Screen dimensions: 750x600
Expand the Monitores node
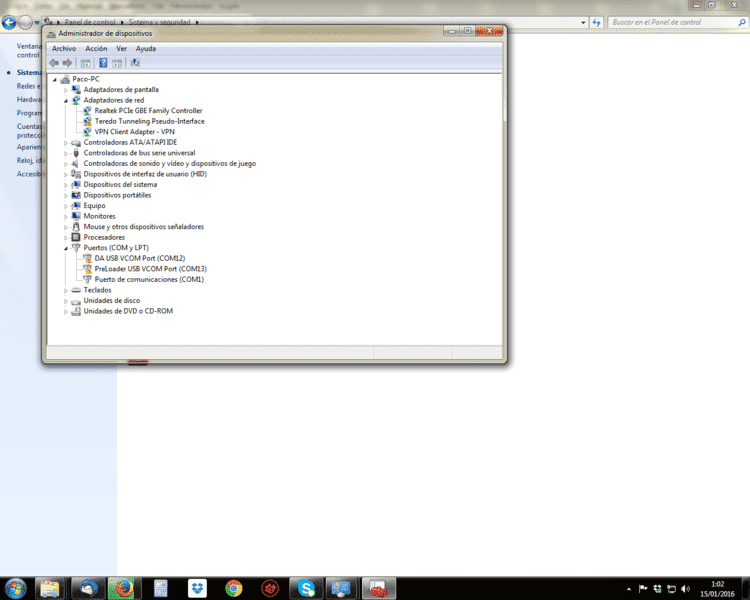66,217
